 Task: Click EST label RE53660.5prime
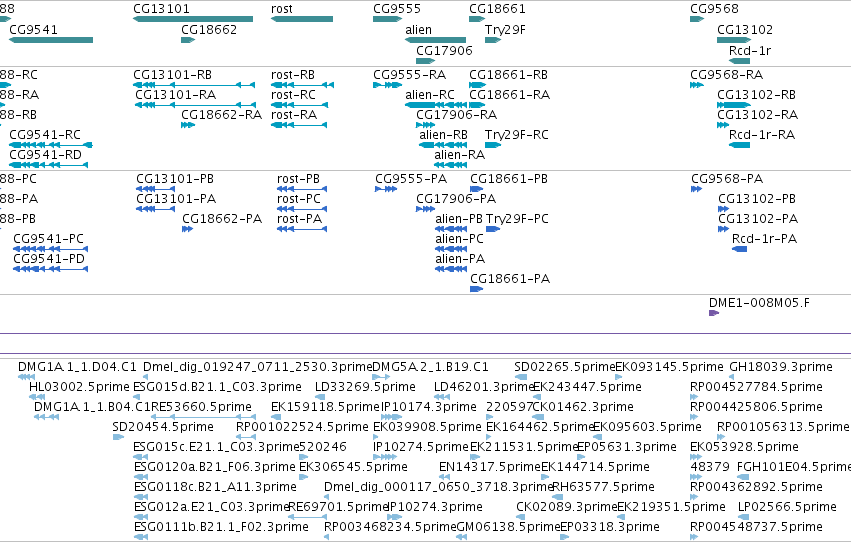pos(201,407)
